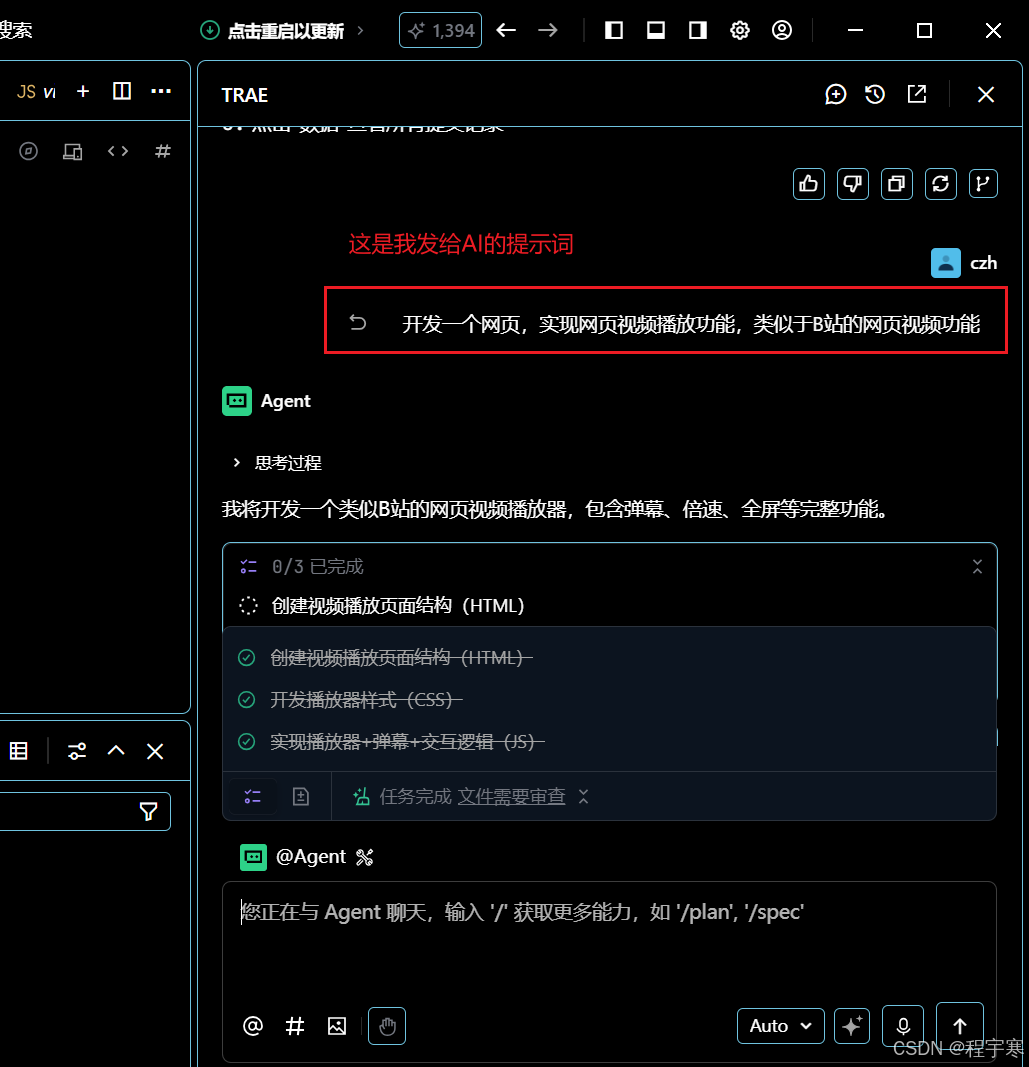Expand the task status chevron next to 文件需要审查

pyautogui.click(x=583, y=796)
